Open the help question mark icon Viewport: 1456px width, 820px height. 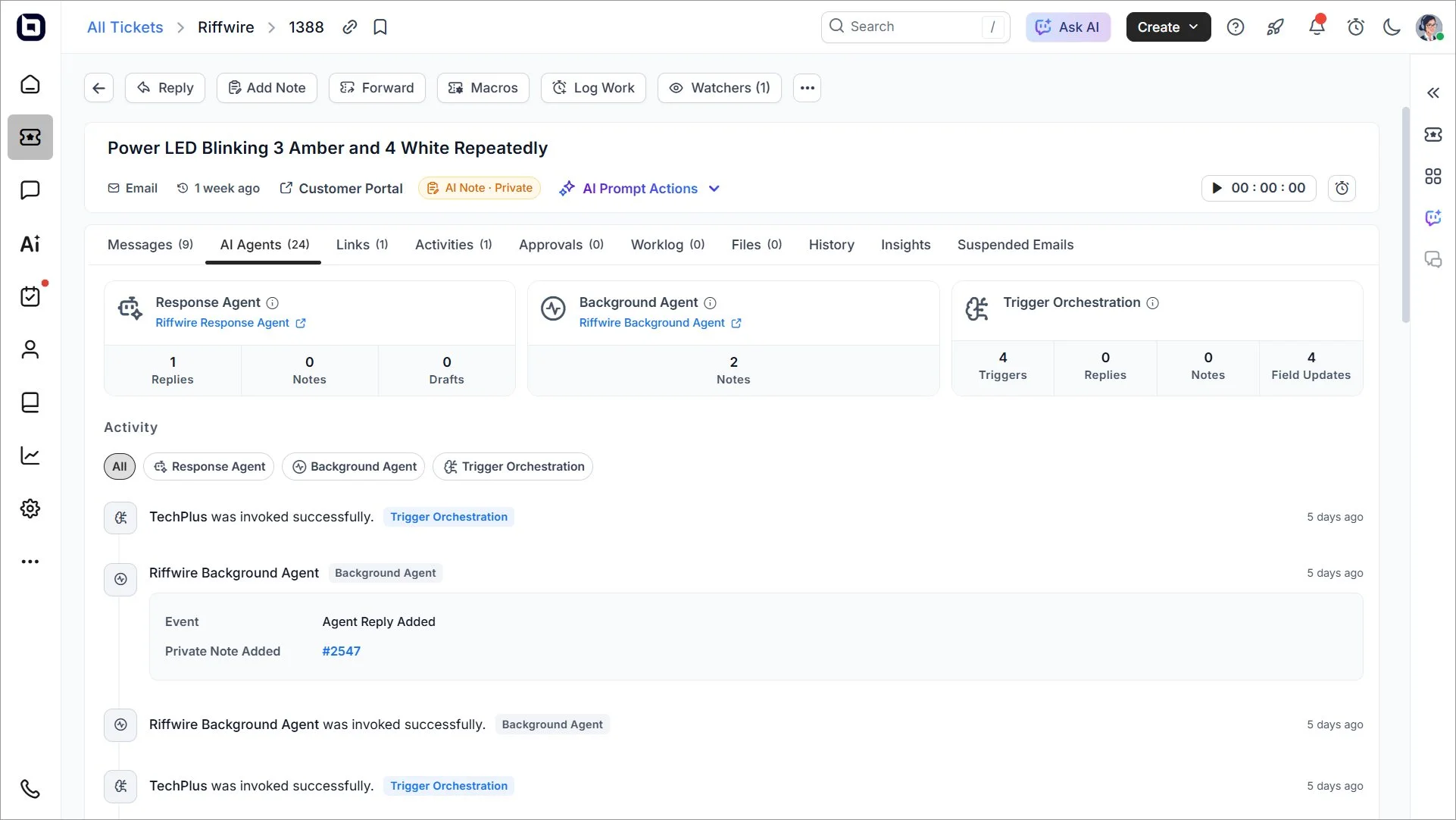[x=1236, y=27]
